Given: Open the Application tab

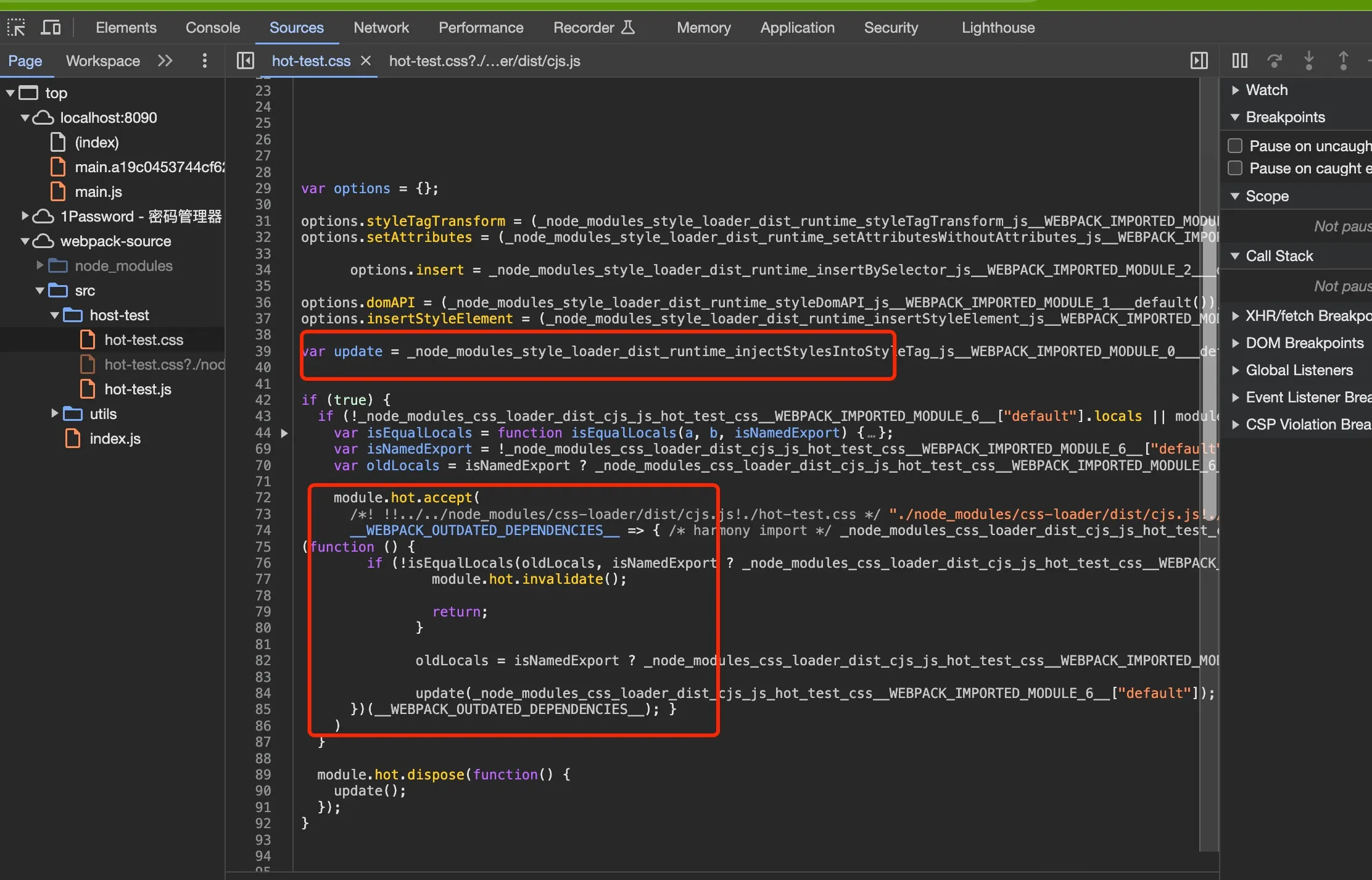Looking at the screenshot, I should pos(798,28).
